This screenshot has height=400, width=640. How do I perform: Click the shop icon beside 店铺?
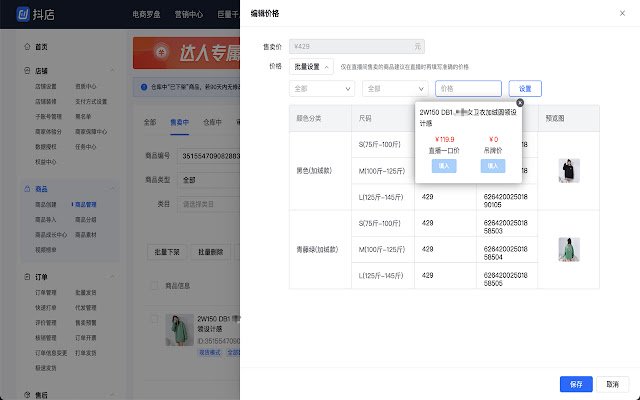pos(27,71)
